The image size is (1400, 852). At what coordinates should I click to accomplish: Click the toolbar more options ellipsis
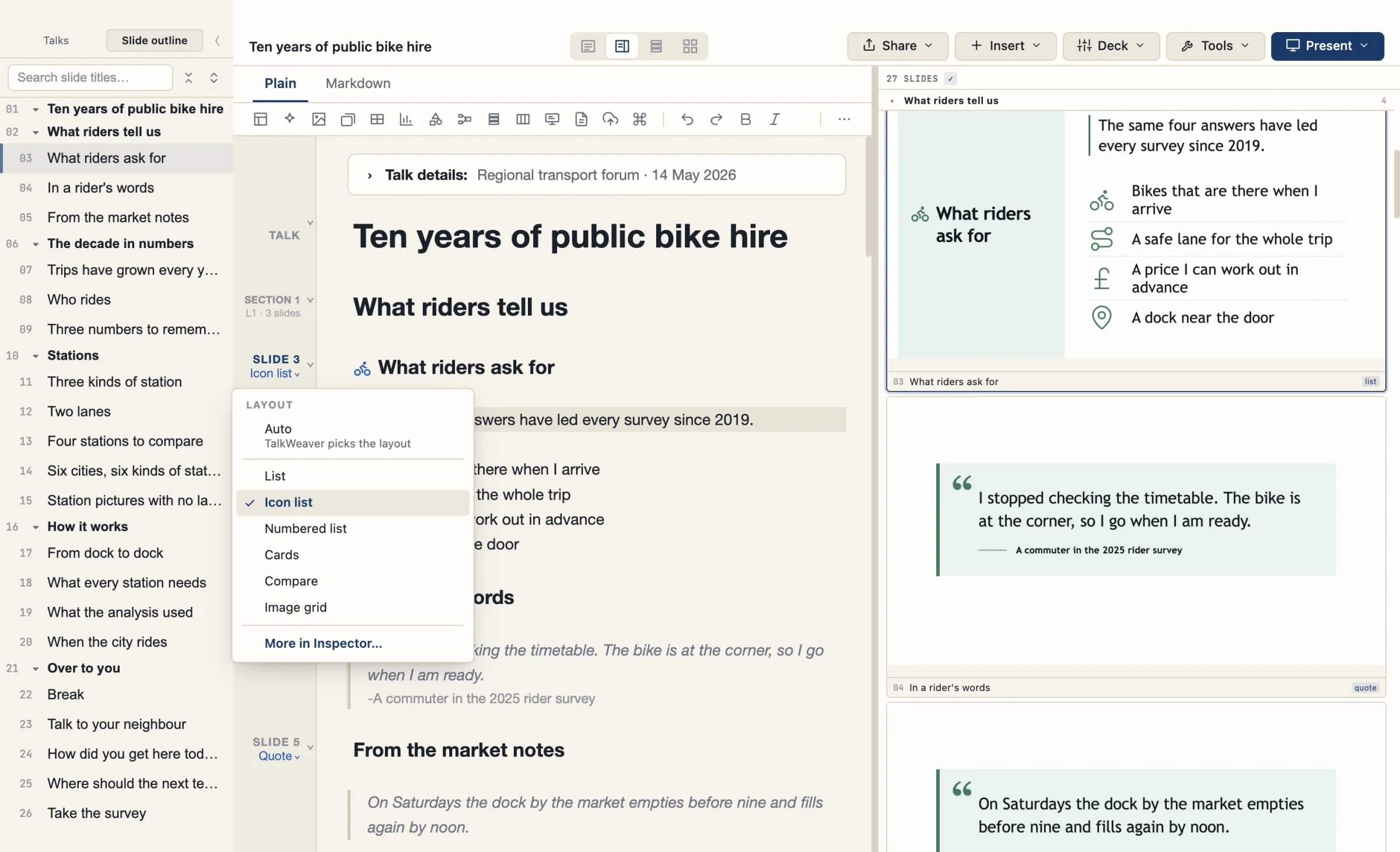[x=844, y=120]
